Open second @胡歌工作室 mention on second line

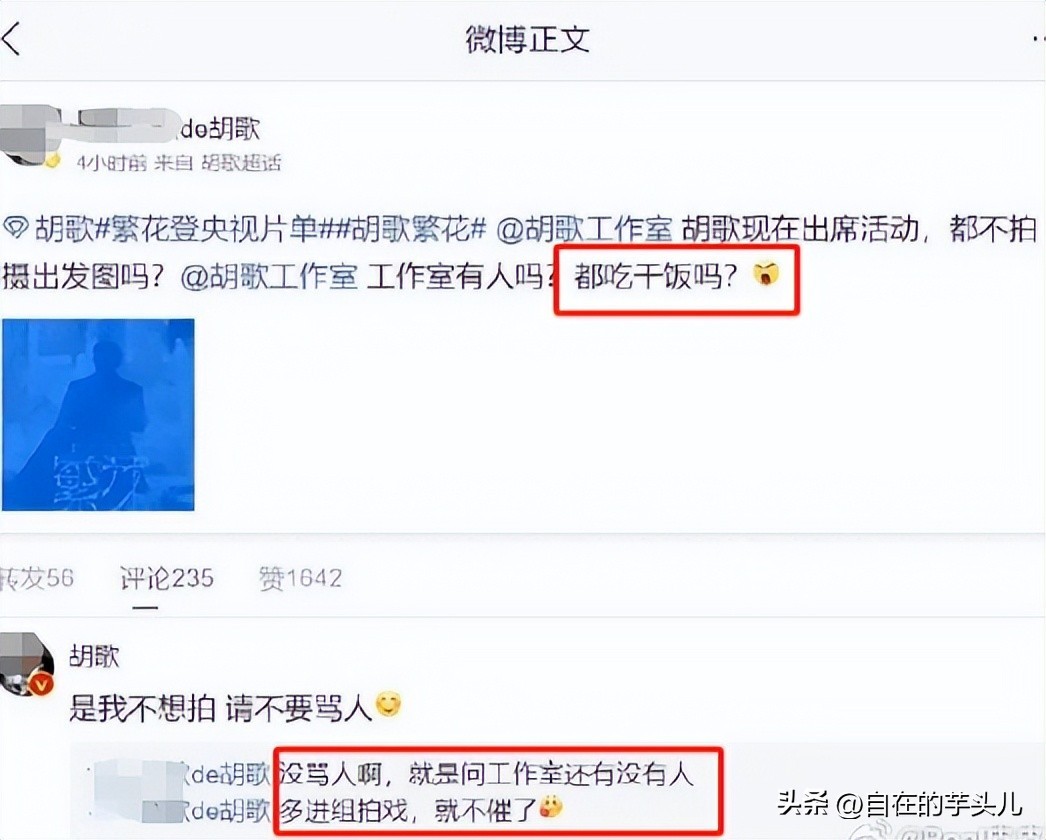click(x=269, y=276)
